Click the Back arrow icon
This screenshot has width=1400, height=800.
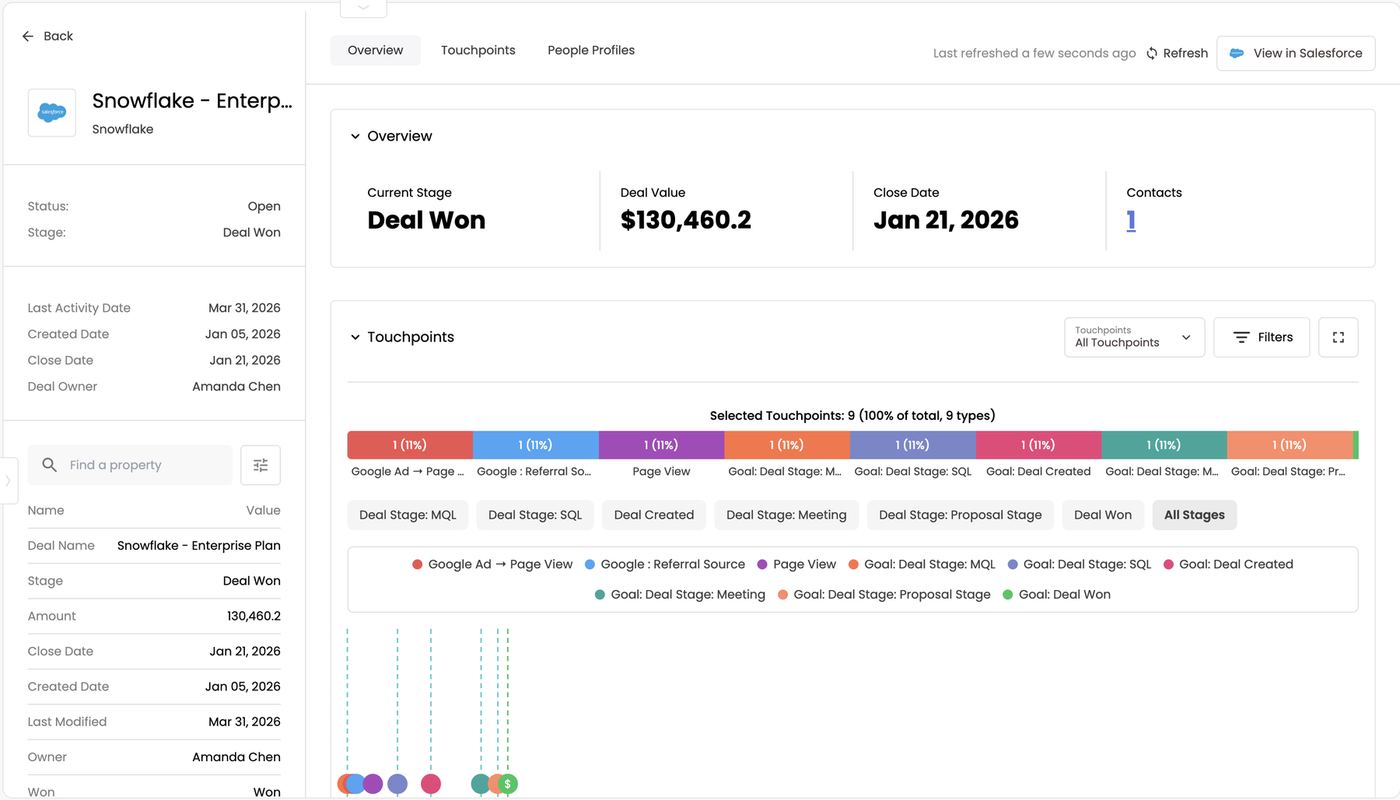28,36
